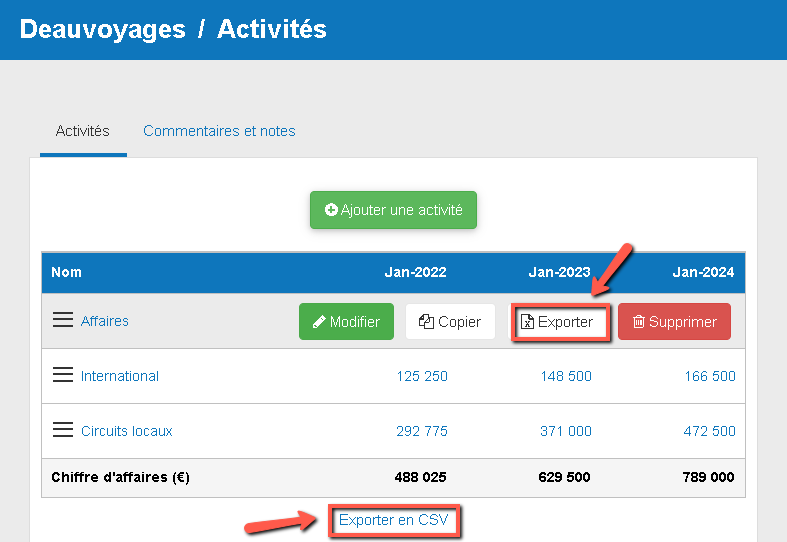Click the pencil icon in the Modifier button

point(319,322)
